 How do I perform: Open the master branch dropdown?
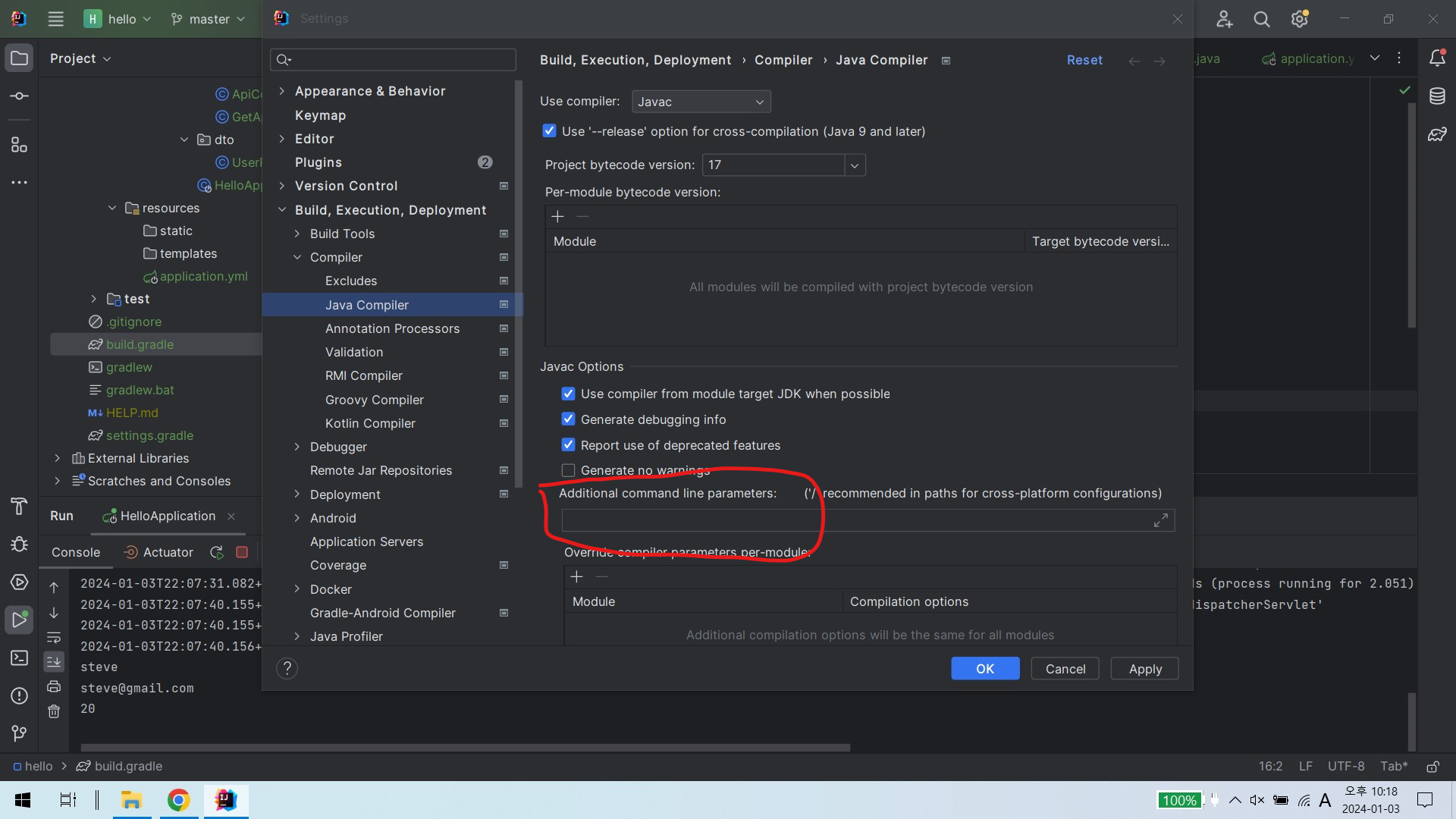(x=208, y=19)
